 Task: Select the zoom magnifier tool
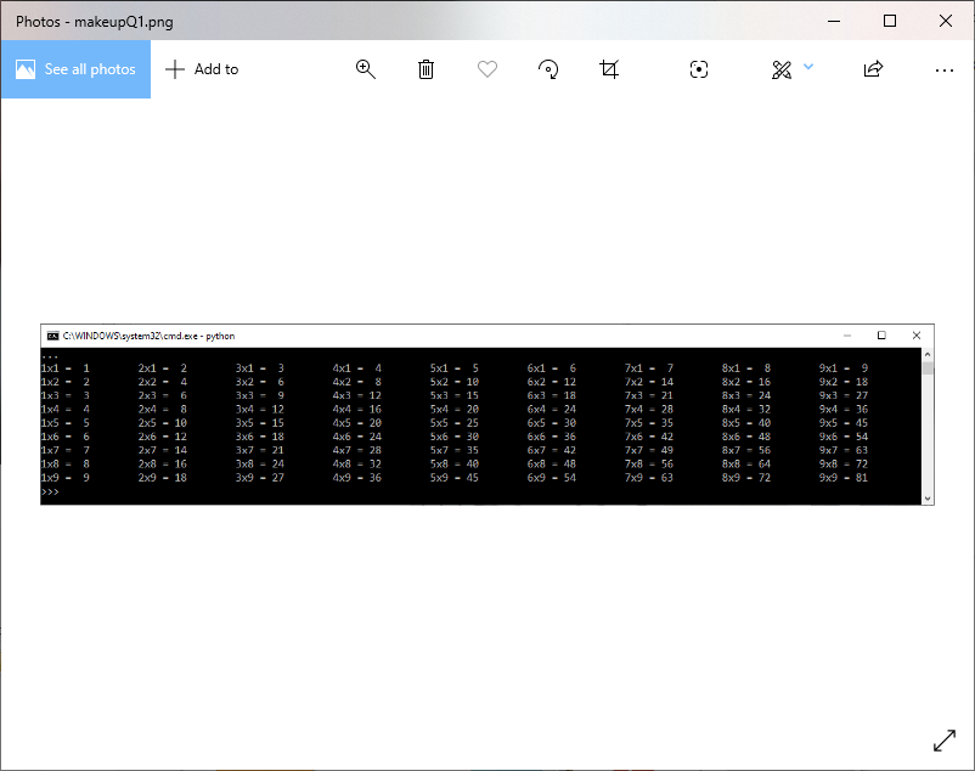pos(365,69)
